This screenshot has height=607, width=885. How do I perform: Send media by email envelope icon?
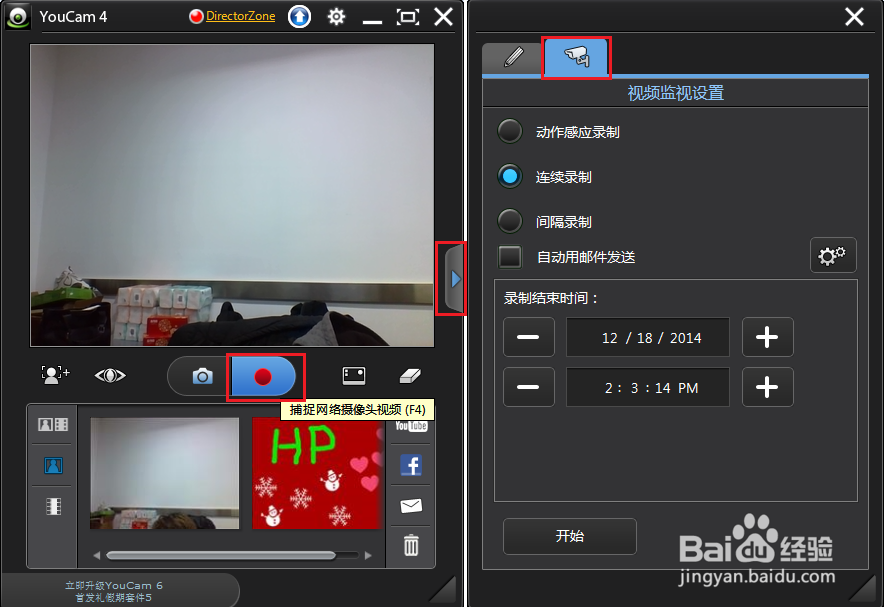pos(411,505)
